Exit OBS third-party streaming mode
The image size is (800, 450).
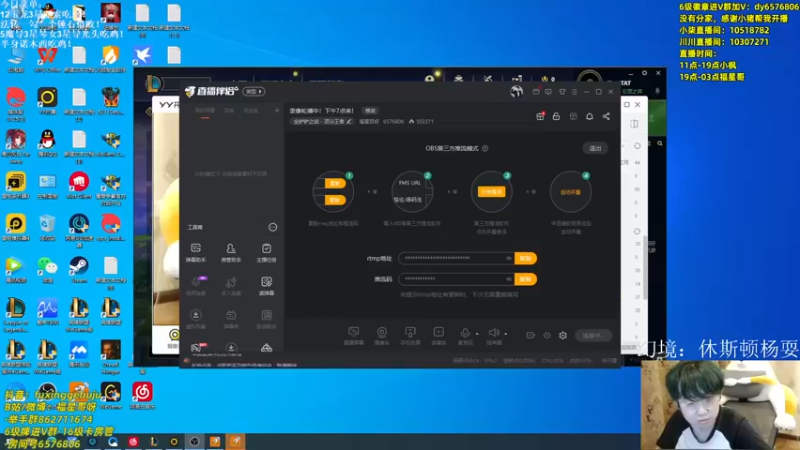pos(595,148)
